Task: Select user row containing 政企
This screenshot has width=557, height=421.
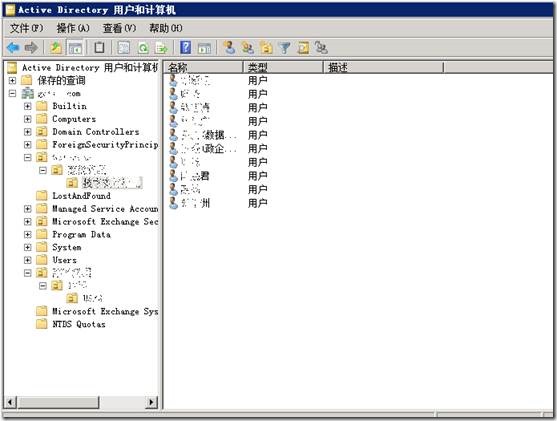Action: (x=218, y=148)
